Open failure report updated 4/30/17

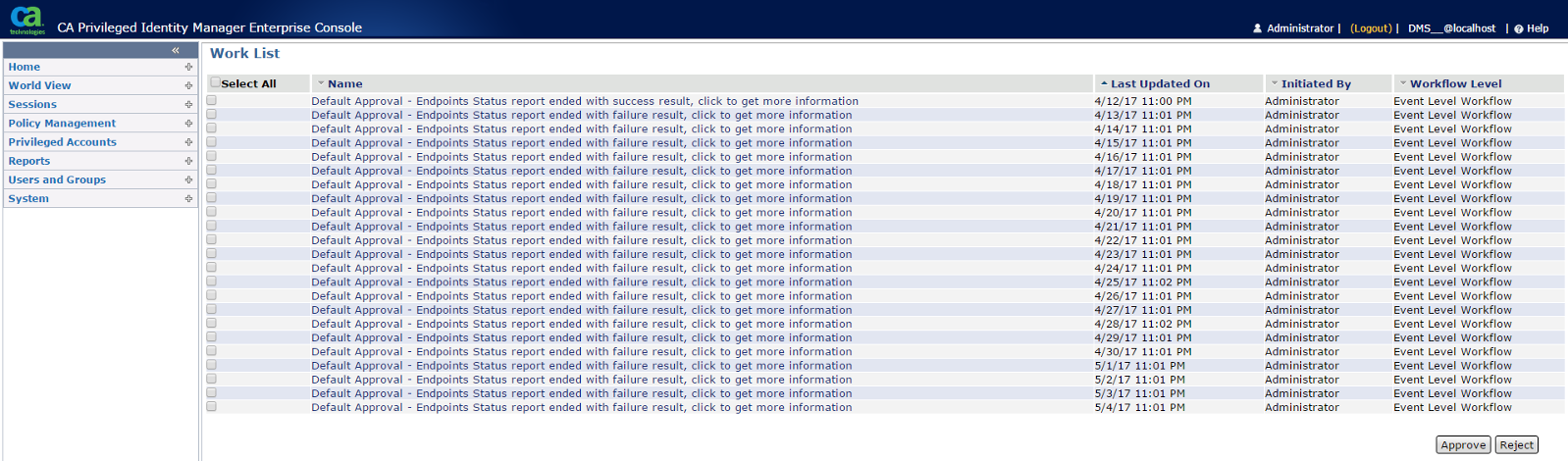coord(582,351)
